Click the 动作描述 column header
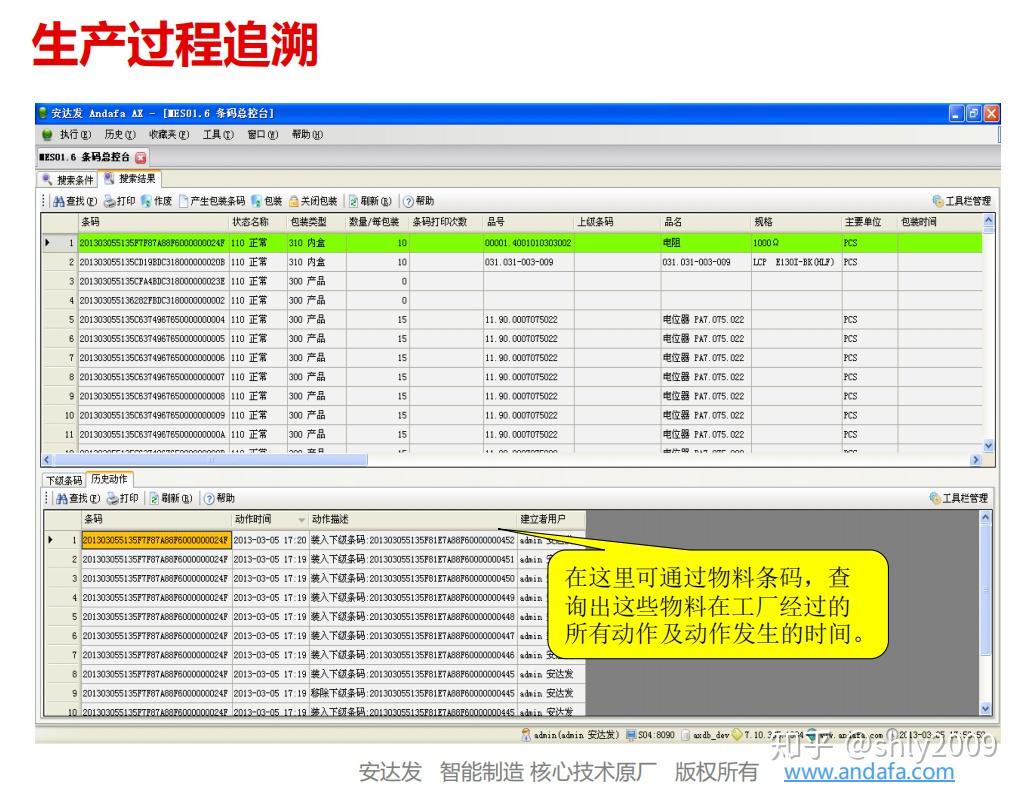The width and height of the screenshot is (1024, 793). (x=413, y=519)
